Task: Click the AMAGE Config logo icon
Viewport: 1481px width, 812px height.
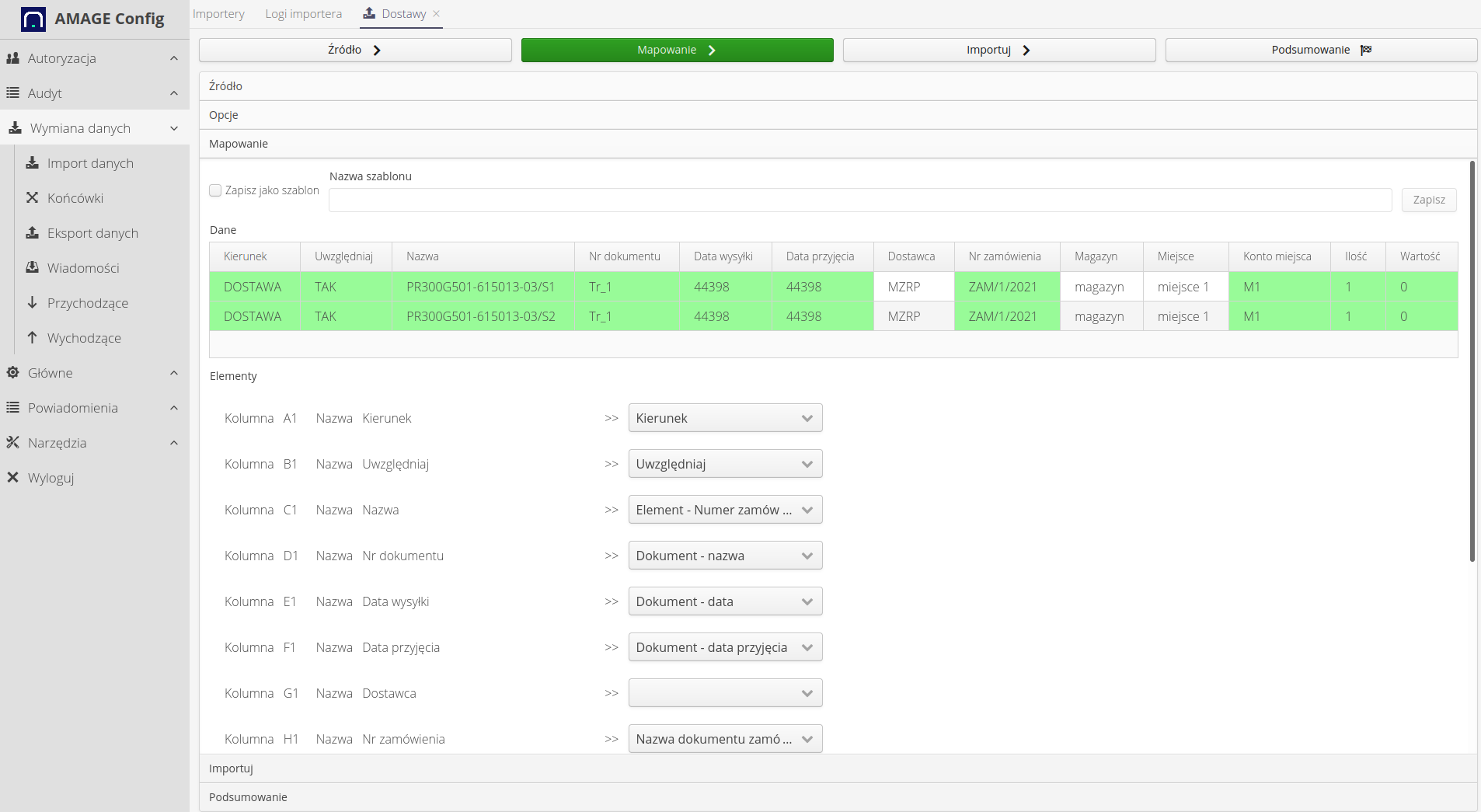Action: [33, 19]
